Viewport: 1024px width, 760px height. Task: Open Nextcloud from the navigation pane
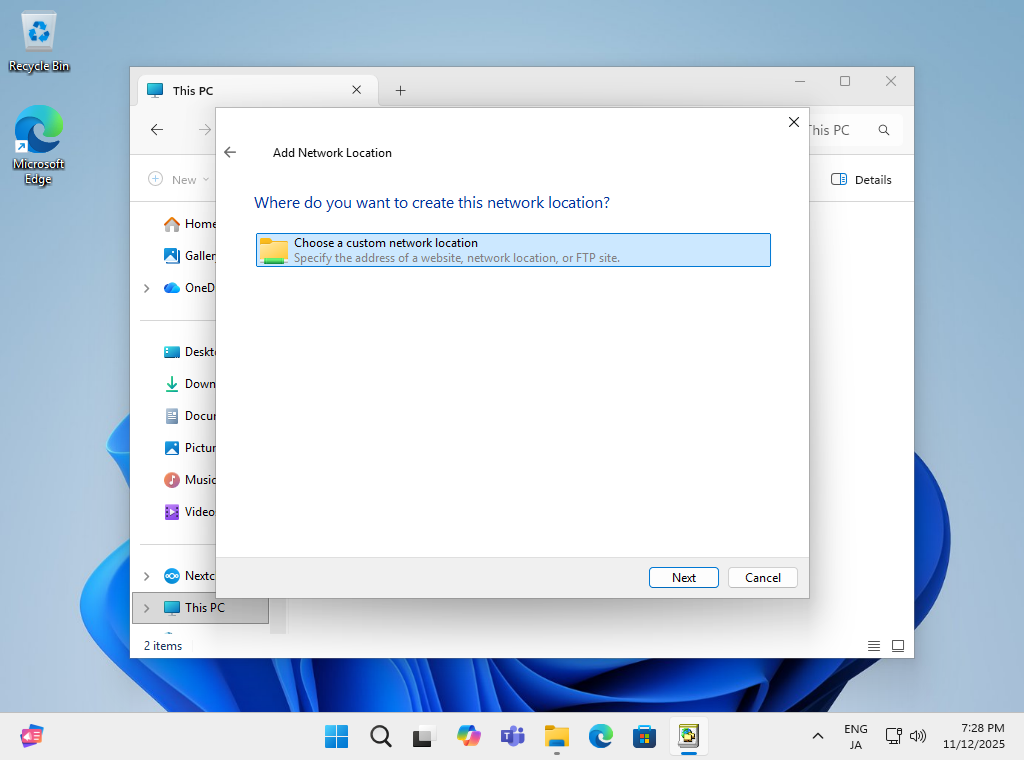point(198,575)
